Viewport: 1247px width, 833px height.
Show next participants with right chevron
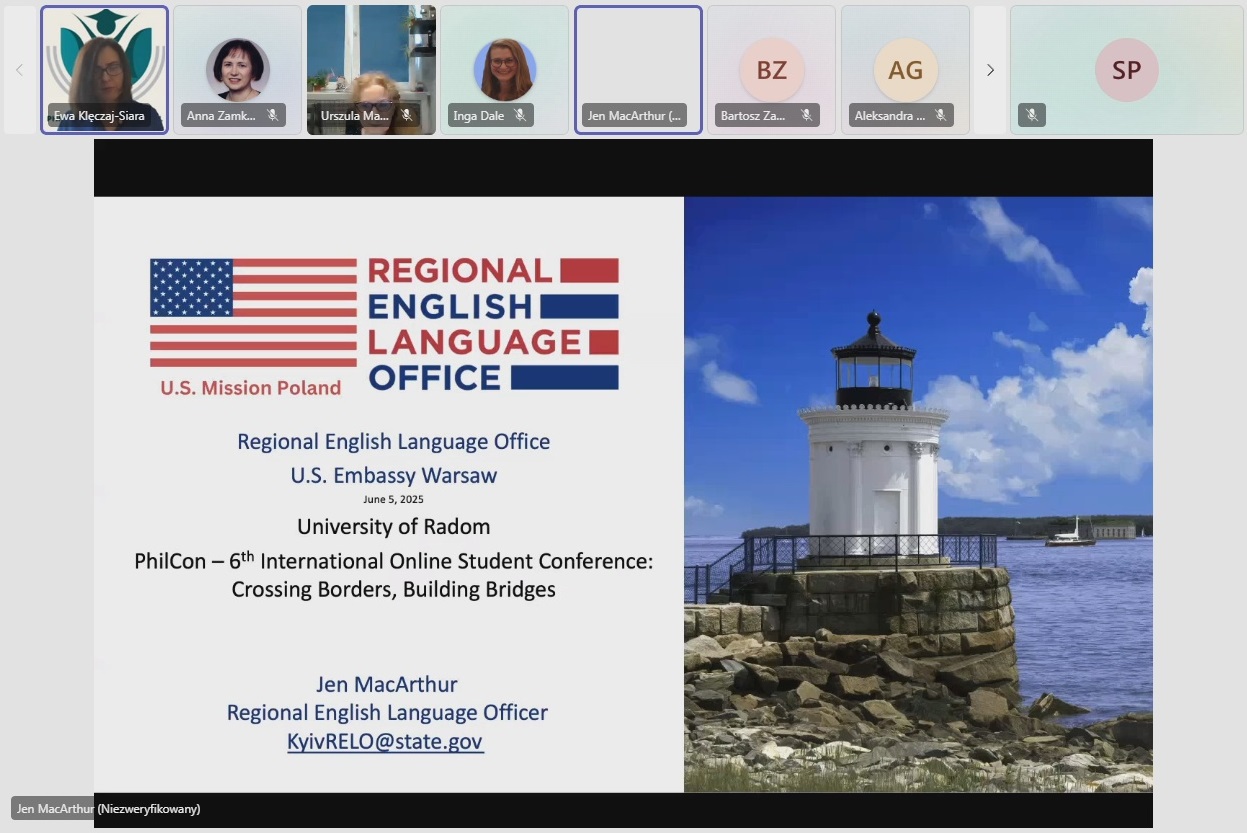tap(990, 70)
